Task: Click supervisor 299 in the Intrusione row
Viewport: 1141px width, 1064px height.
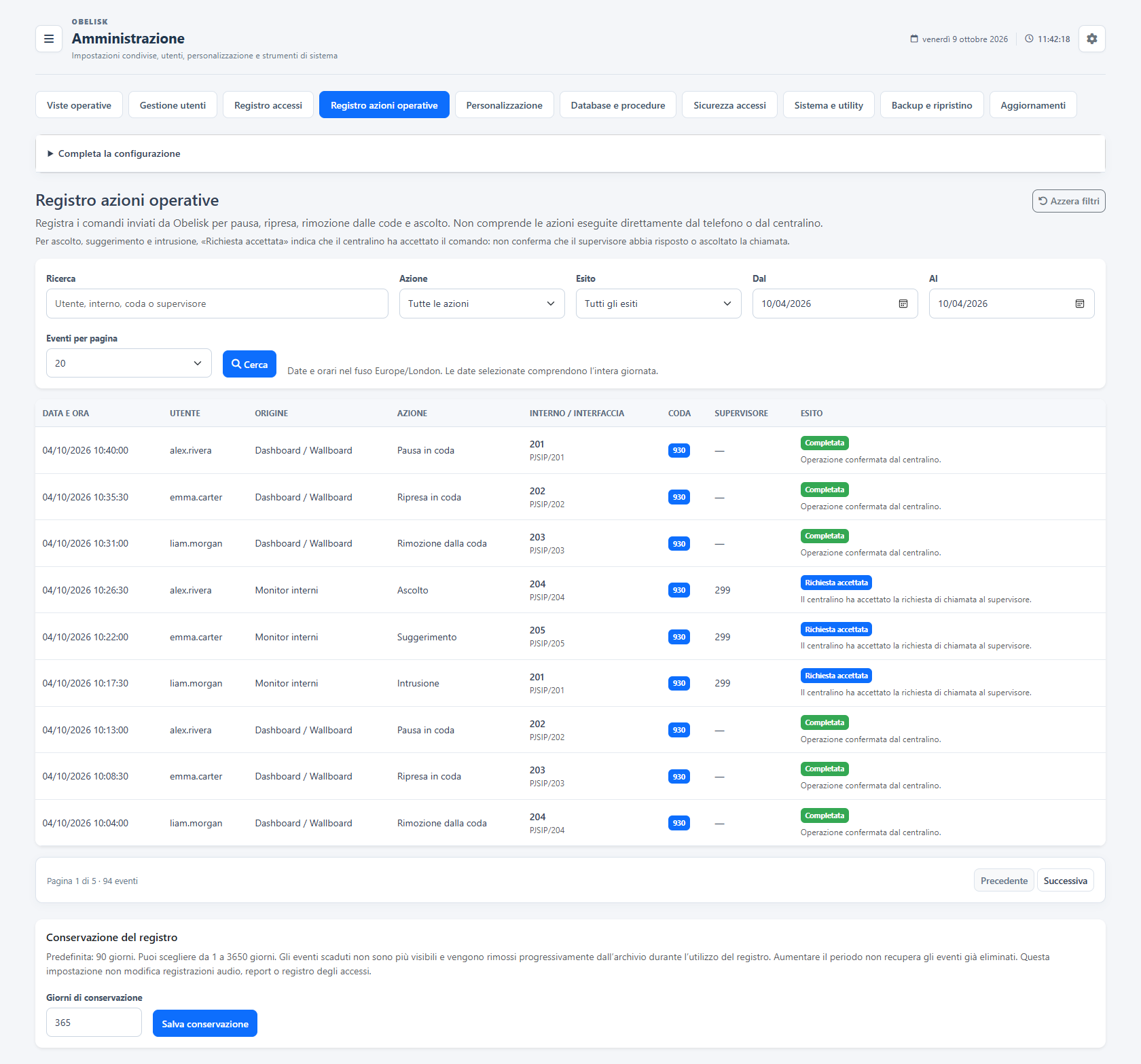Action: point(723,683)
